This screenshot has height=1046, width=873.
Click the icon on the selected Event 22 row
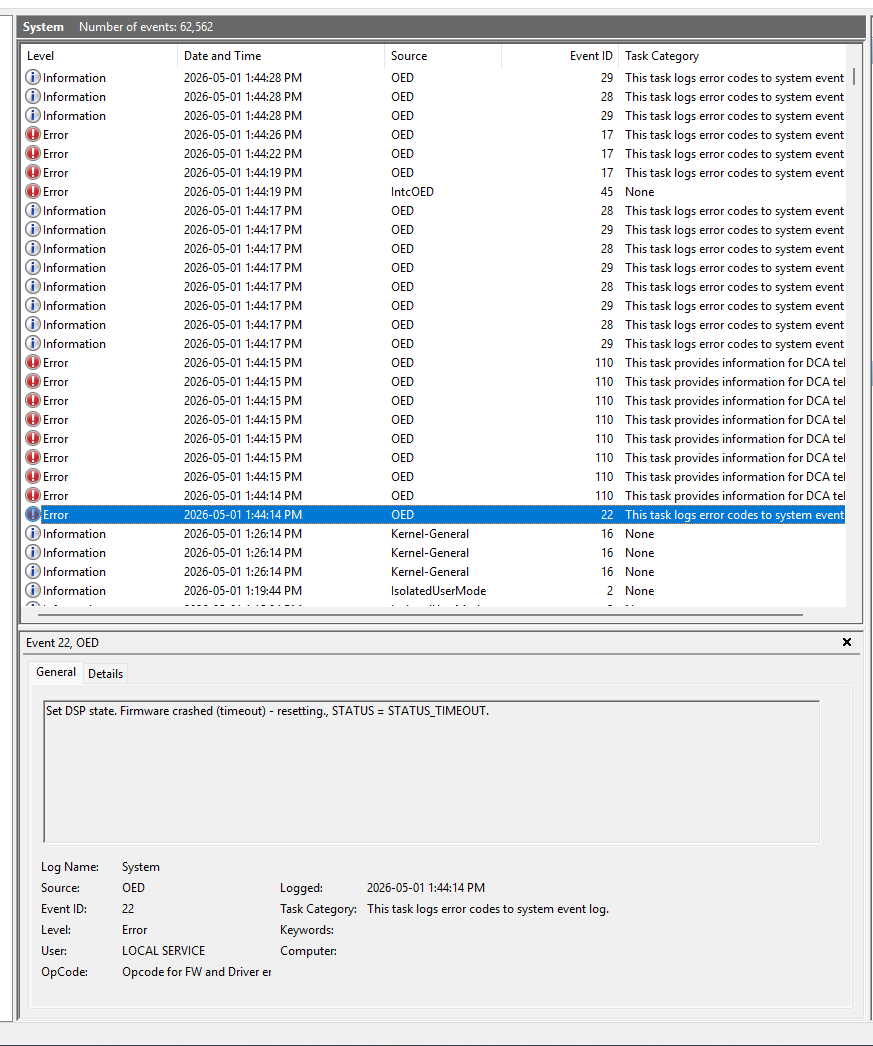(33, 514)
